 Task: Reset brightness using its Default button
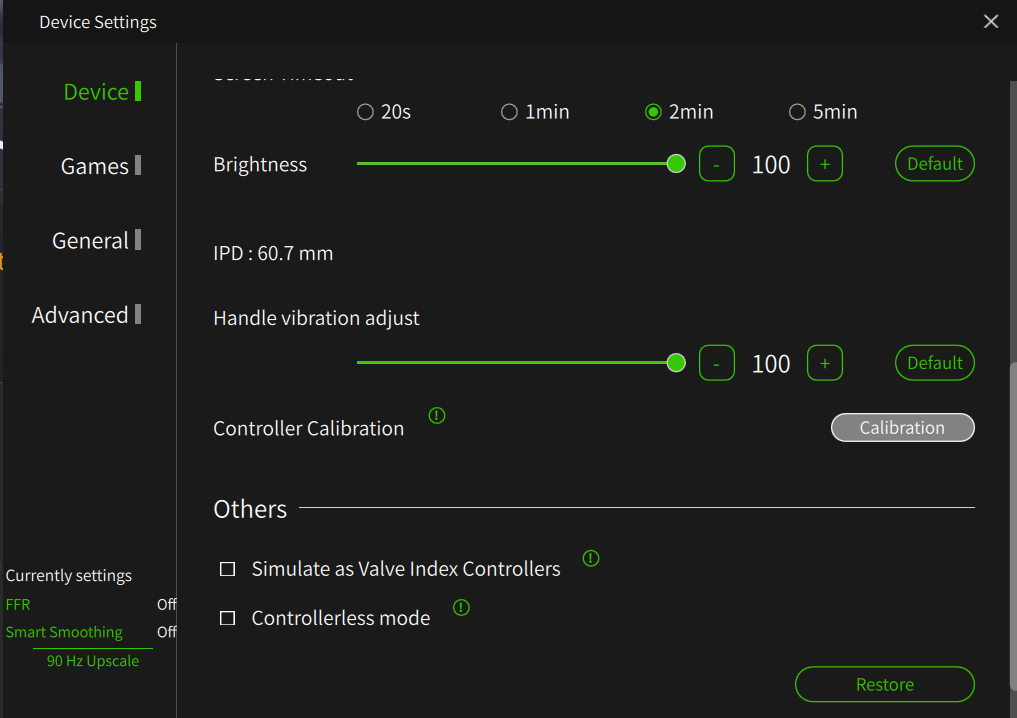[934, 164]
